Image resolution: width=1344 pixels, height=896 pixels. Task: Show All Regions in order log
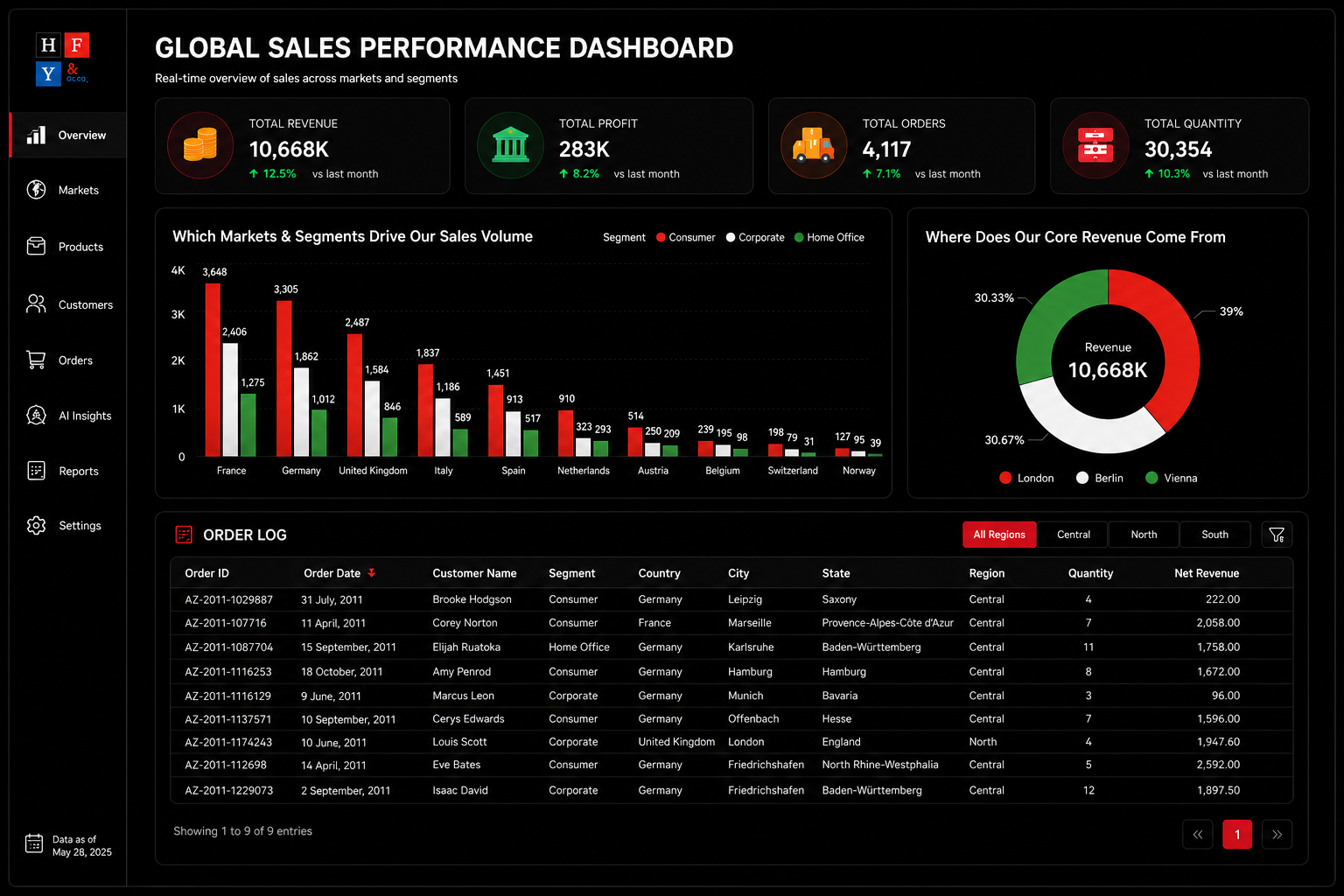coord(999,535)
